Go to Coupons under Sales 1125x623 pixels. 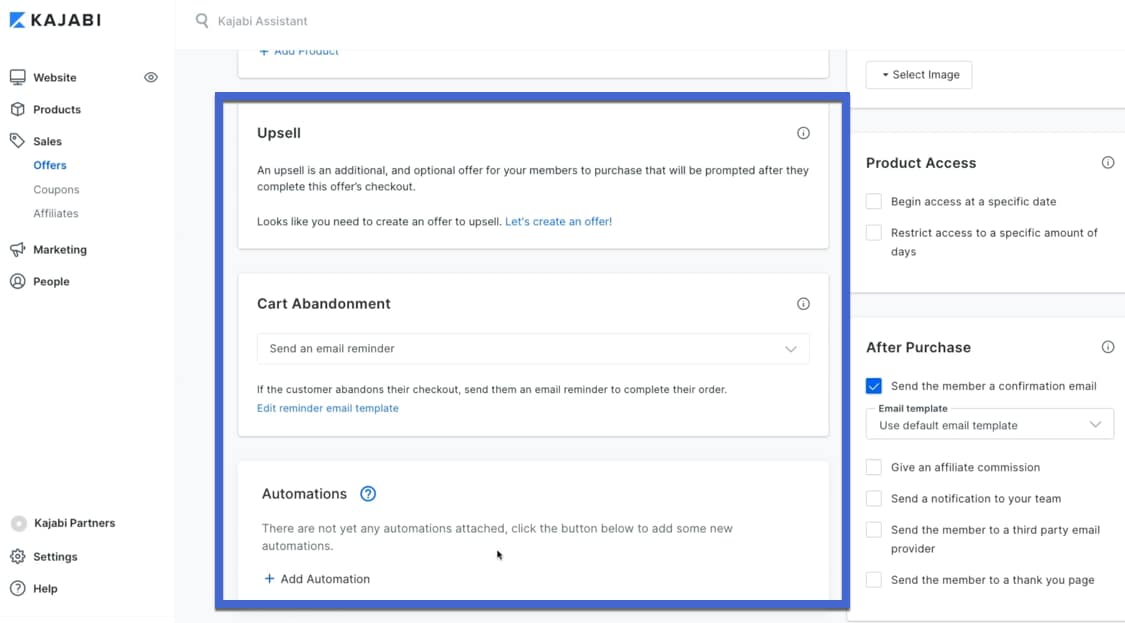pyautogui.click(x=56, y=189)
